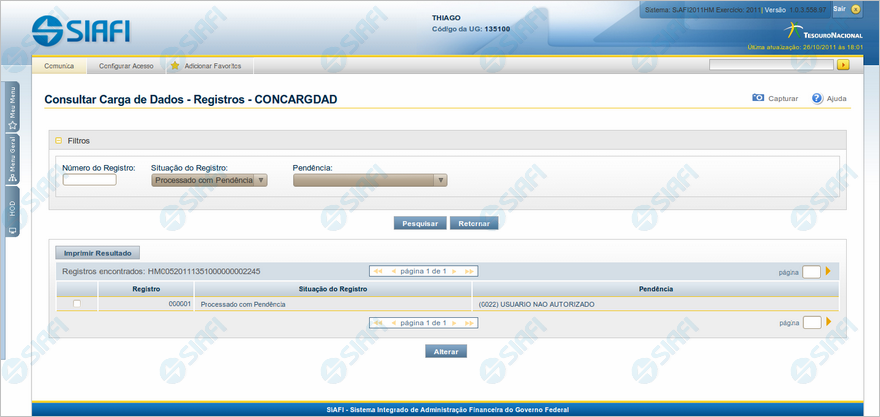Collapse the Filtros section toggle
Screen dimensions: 880x417
[59, 141]
